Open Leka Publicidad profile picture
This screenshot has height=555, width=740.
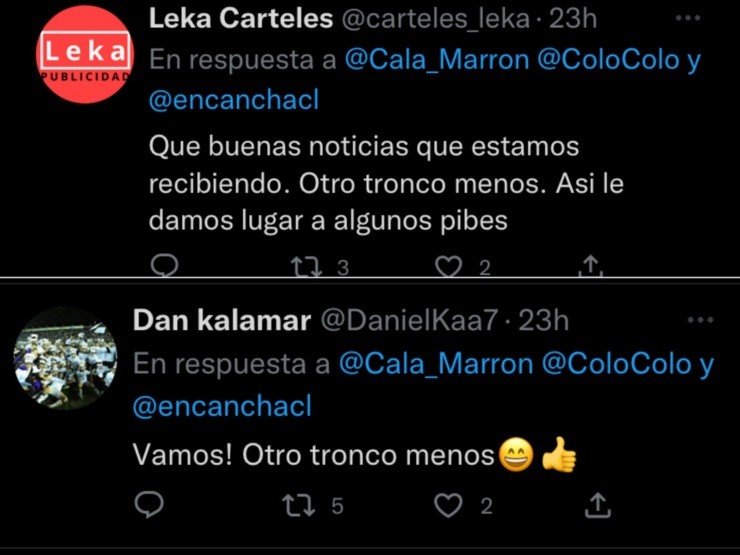coord(84,57)
